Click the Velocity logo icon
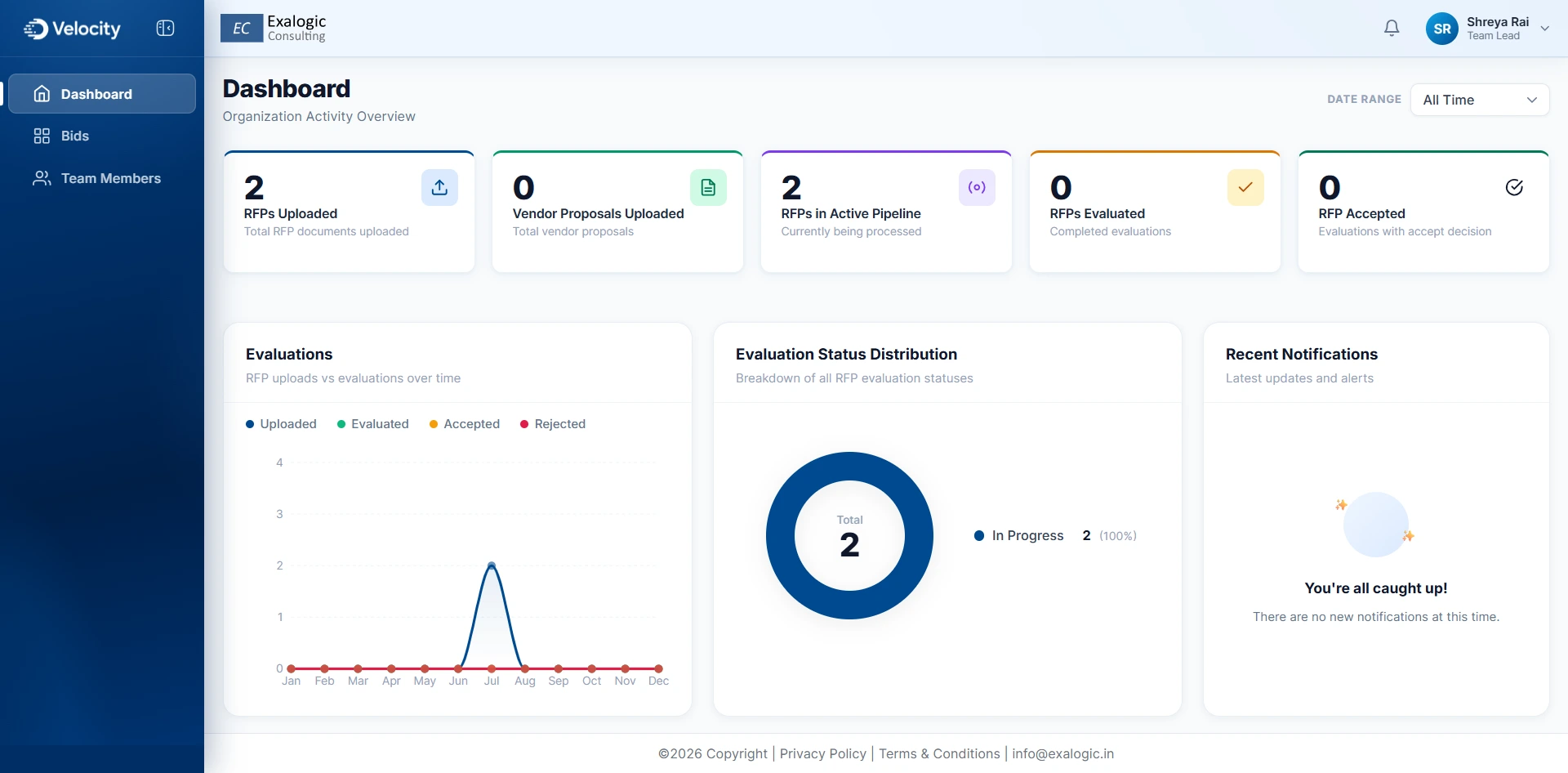 click(x=36, y=29)
